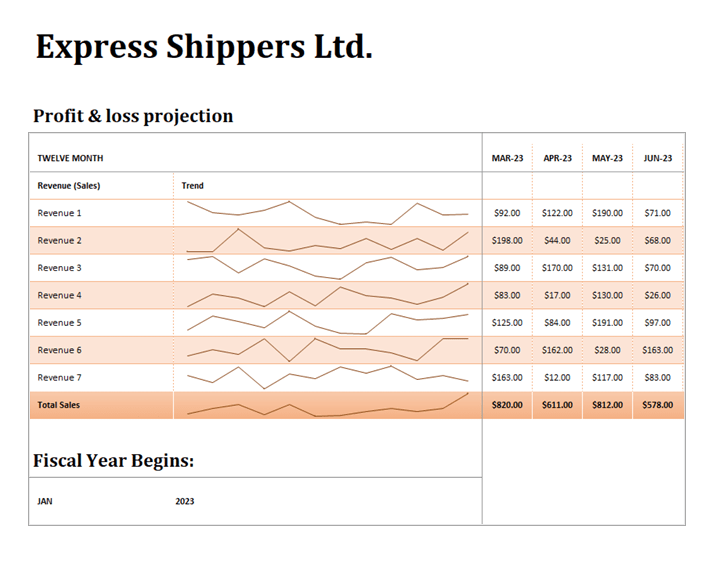The width and height of the screenshot is (724, 563).
Task: Select the APR-23 column header
Action: pos(557,158)
